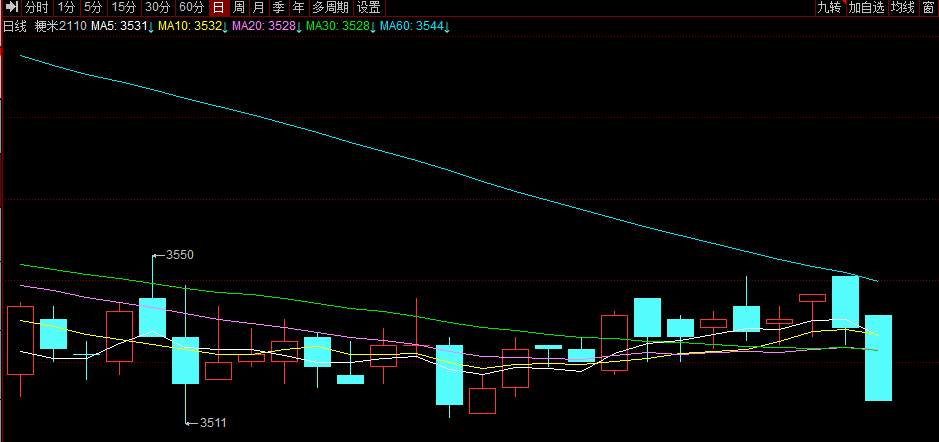
Task: Click the MA10: 3532 legend
Action: coord(193,26)
